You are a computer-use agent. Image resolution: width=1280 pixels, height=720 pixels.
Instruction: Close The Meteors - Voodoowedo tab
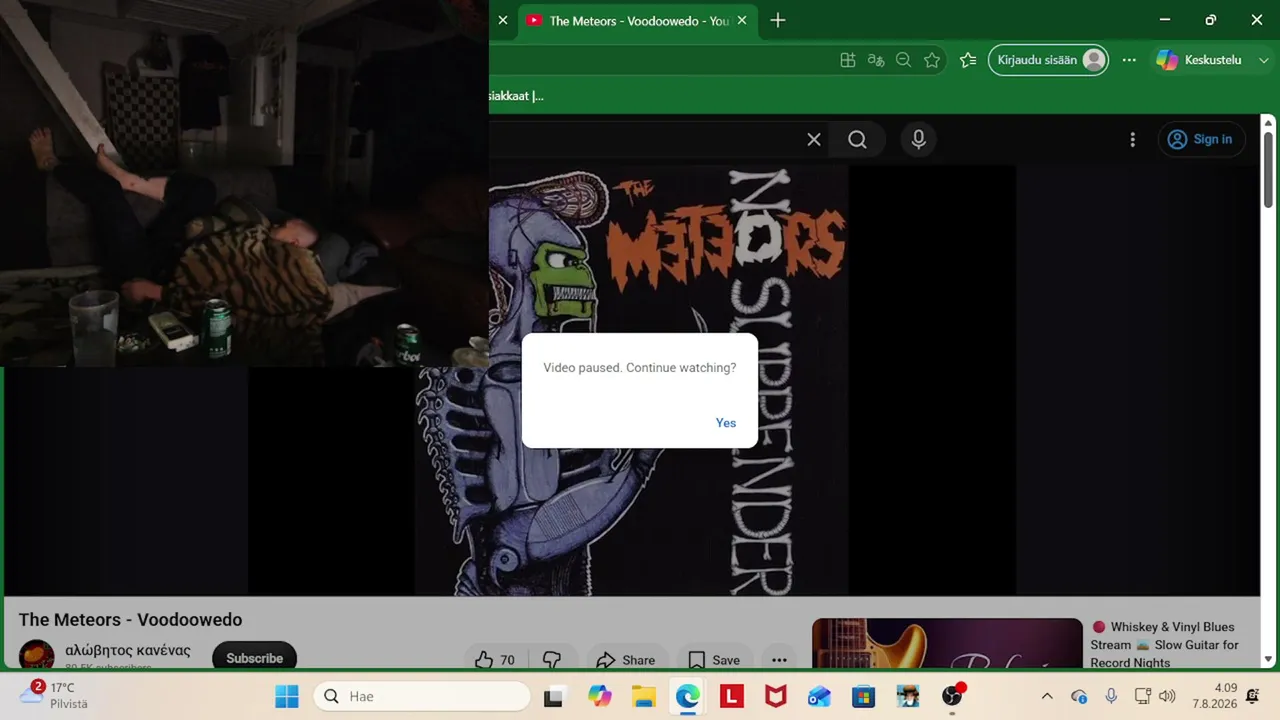click(x=742, y=21)
